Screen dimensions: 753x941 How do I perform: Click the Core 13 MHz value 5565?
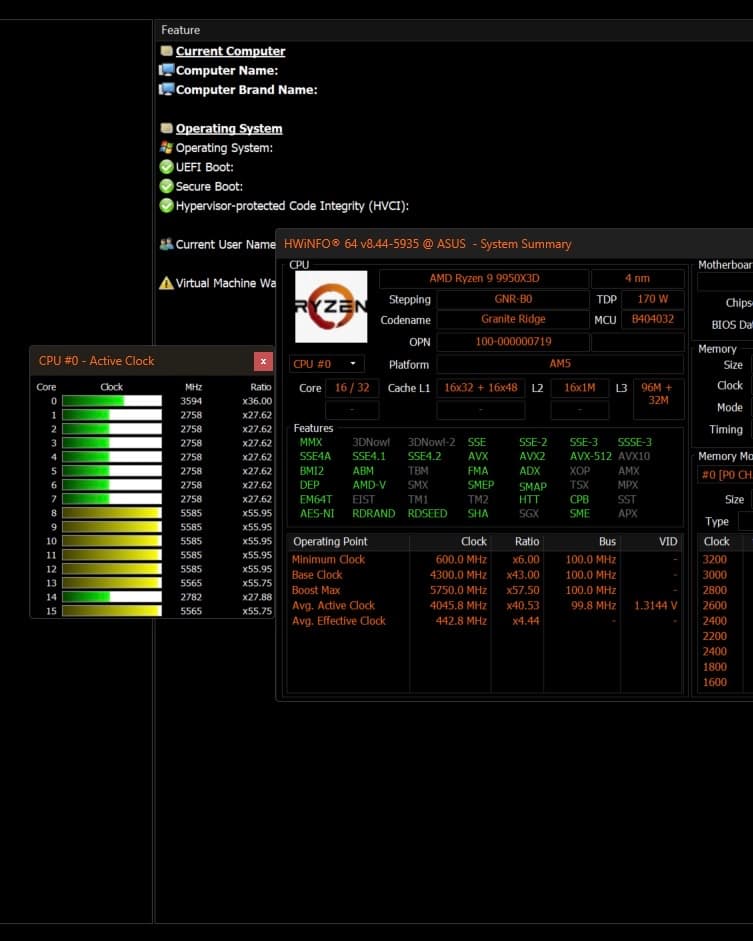pos(191,583)
